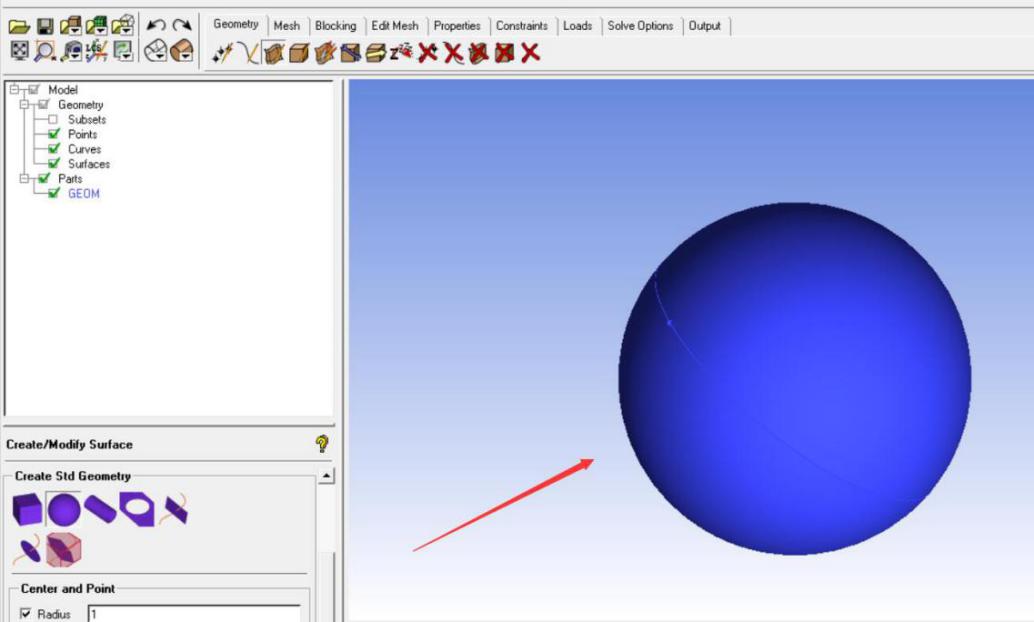The height and width of the screenshot is (622, 1034).
Task: Select the Create/Modify Surface tool
Action: click(x=273, y=53)
